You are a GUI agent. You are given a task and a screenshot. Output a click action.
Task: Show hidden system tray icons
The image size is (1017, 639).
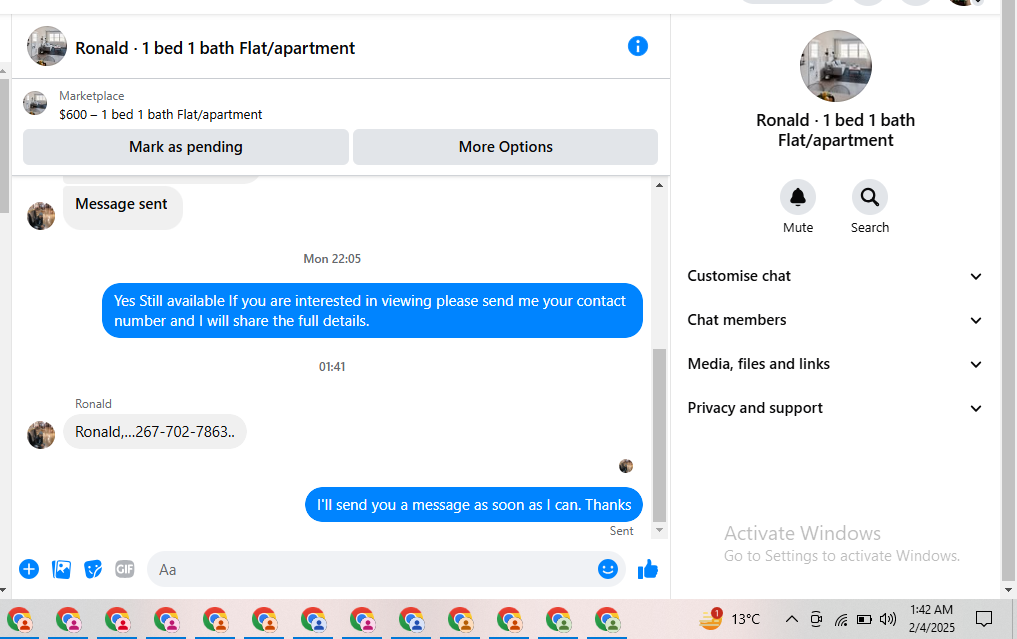pyautogui.click(x=791, y=619)
